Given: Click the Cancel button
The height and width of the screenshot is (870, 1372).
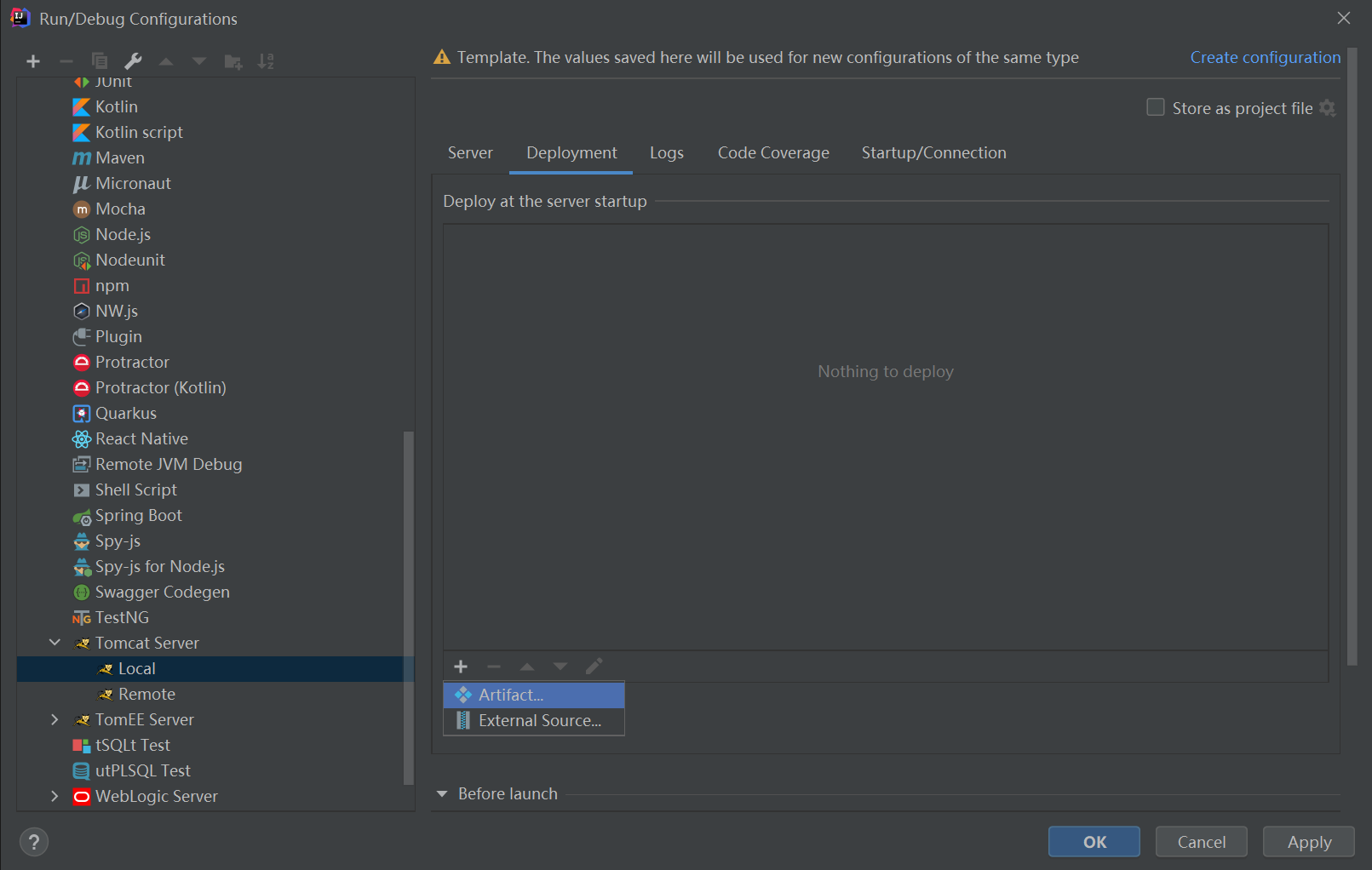Looking at the screenshot, I should tap(1202, 842).
